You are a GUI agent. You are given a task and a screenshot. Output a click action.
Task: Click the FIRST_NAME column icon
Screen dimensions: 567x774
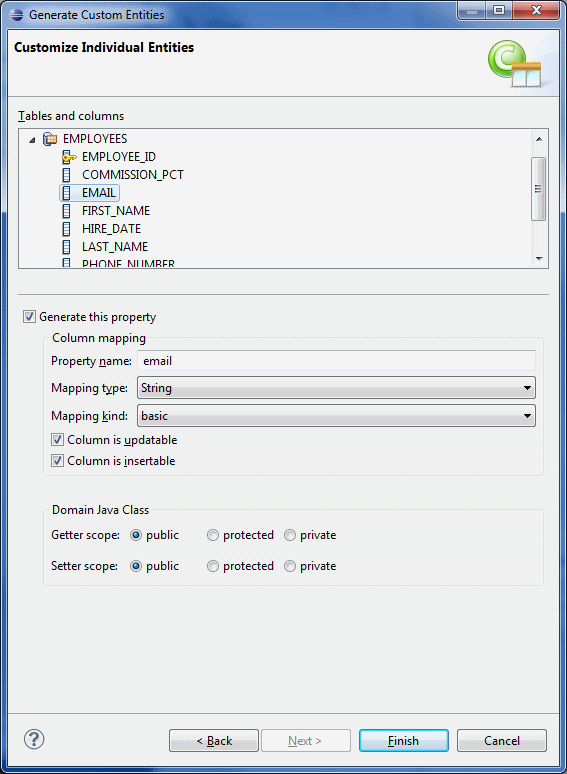coord(67,211)
